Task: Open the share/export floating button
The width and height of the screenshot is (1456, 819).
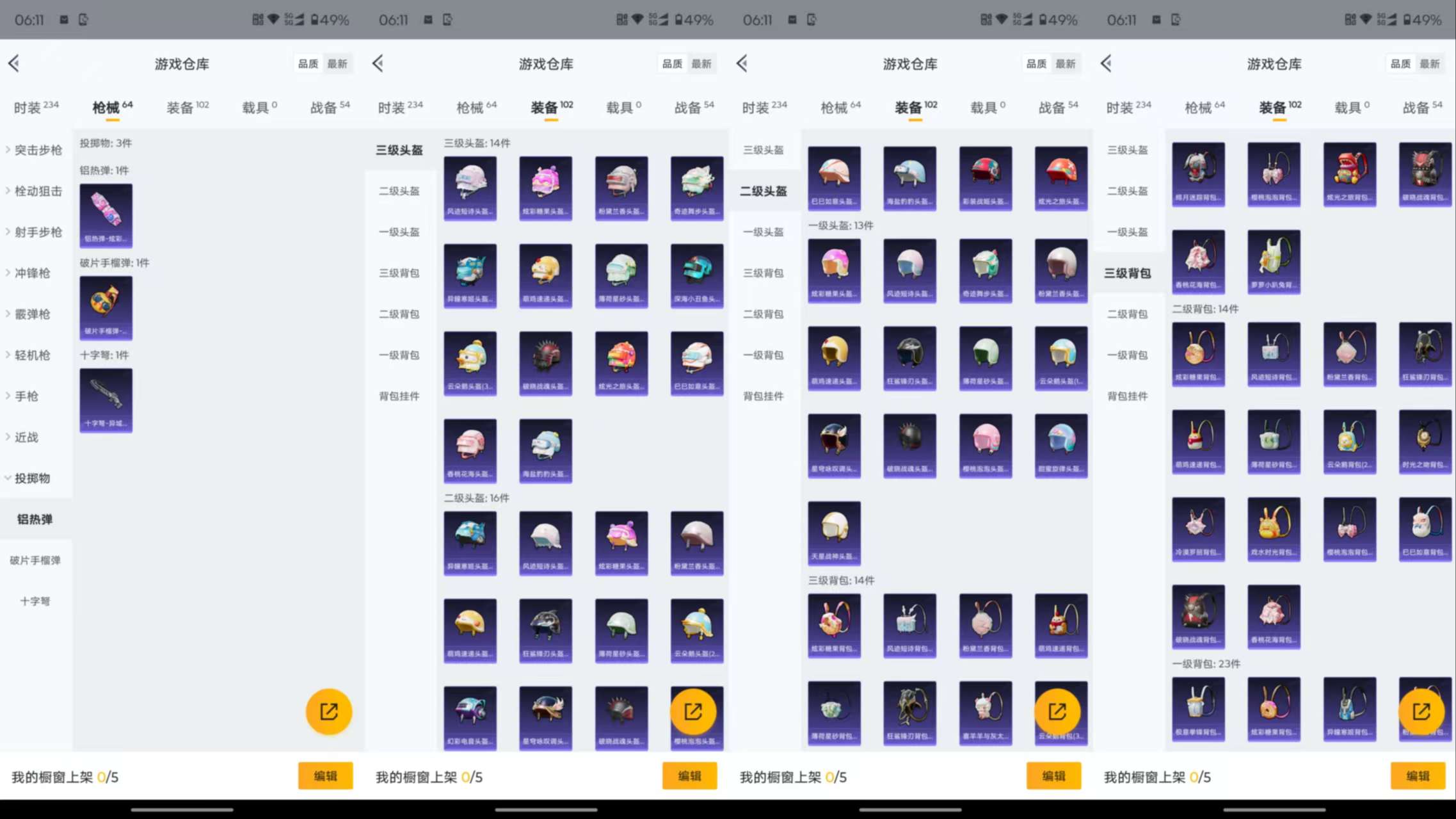Action: click(328, 711)
